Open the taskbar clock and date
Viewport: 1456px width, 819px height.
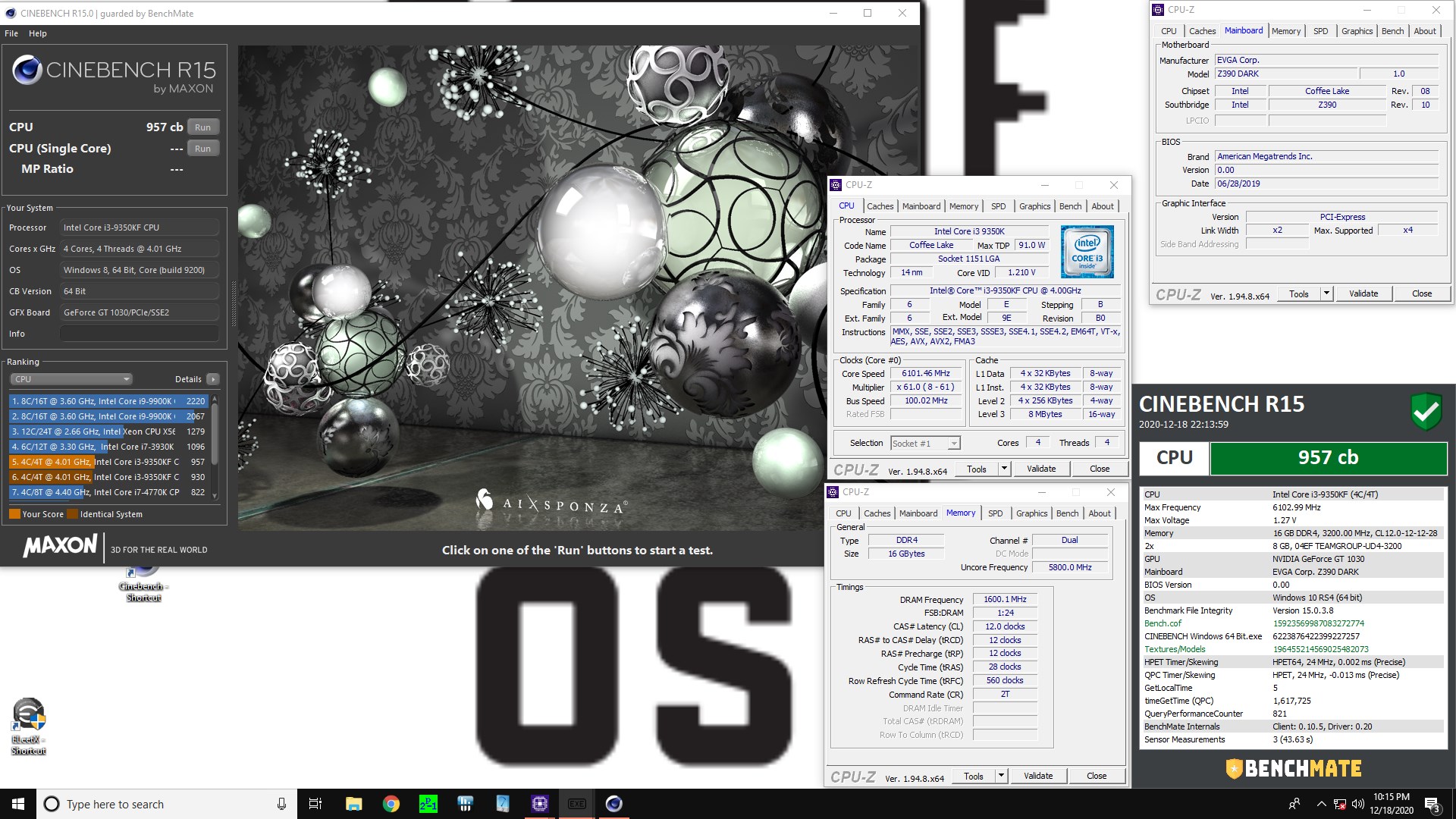click(1392, 804)
